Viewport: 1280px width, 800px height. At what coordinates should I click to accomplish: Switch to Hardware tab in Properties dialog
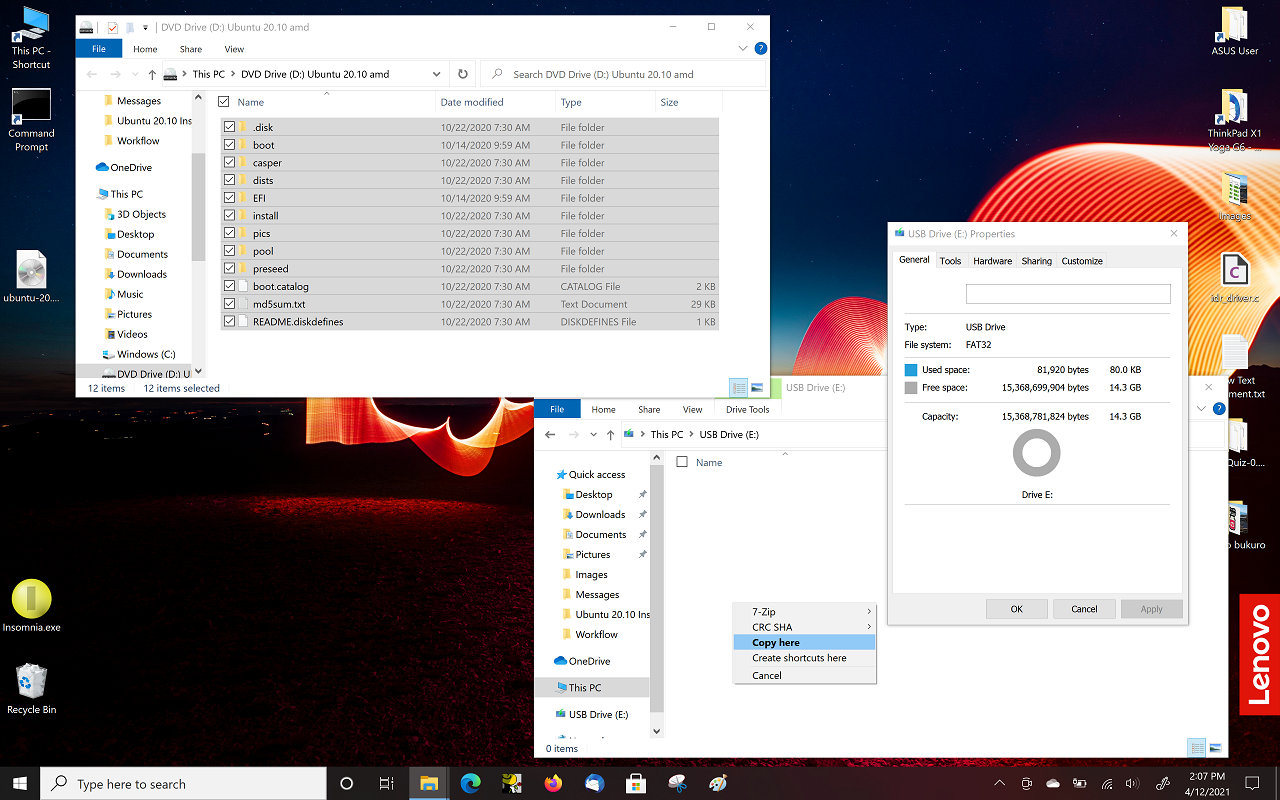[992, 261]
